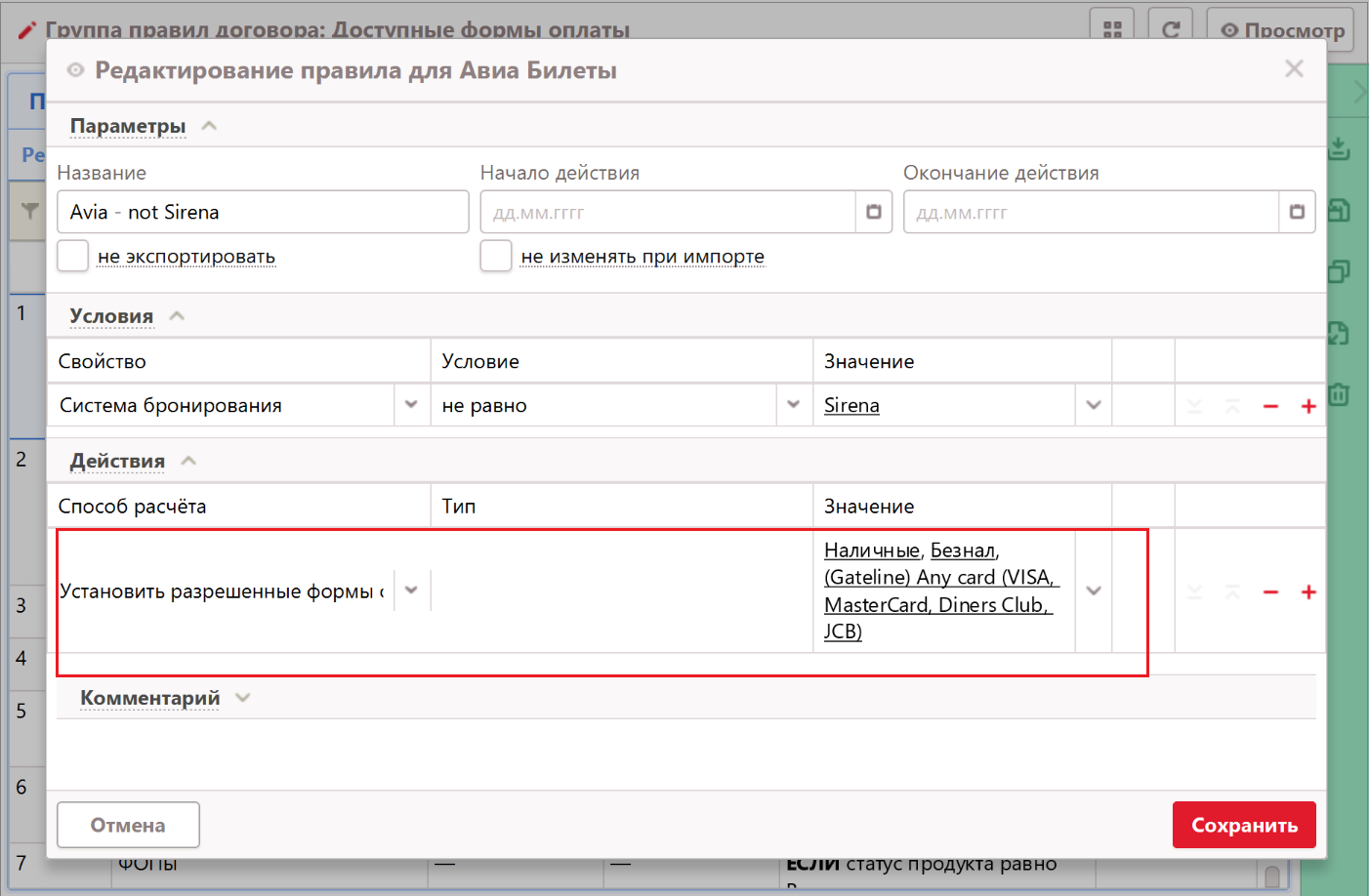This screenshot has width=1369, height=896.
Task: Click the Название field containing Avia - not Sirena
Action: pyautogui.click(x=263, y=212)
